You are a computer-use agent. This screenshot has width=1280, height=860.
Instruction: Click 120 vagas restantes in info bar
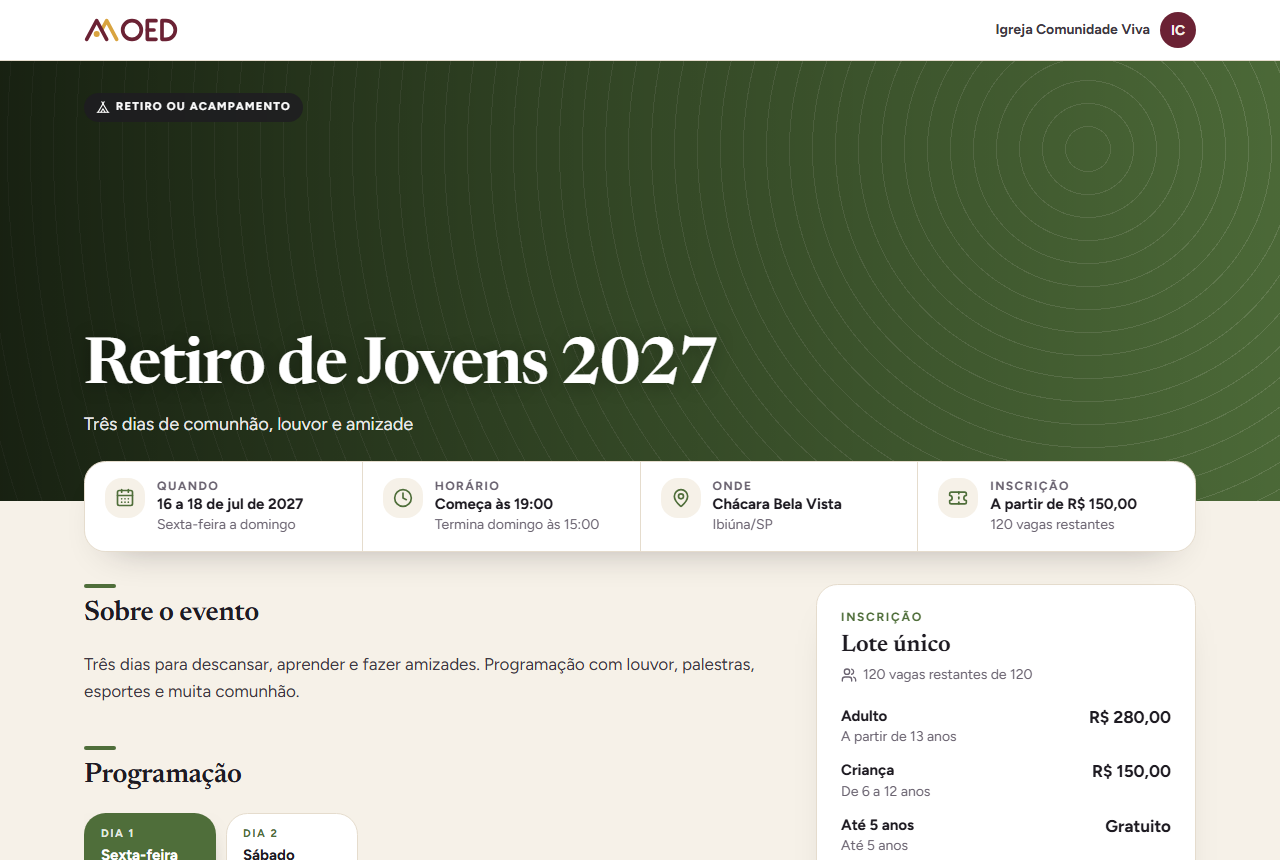(x=1052, y=524)
